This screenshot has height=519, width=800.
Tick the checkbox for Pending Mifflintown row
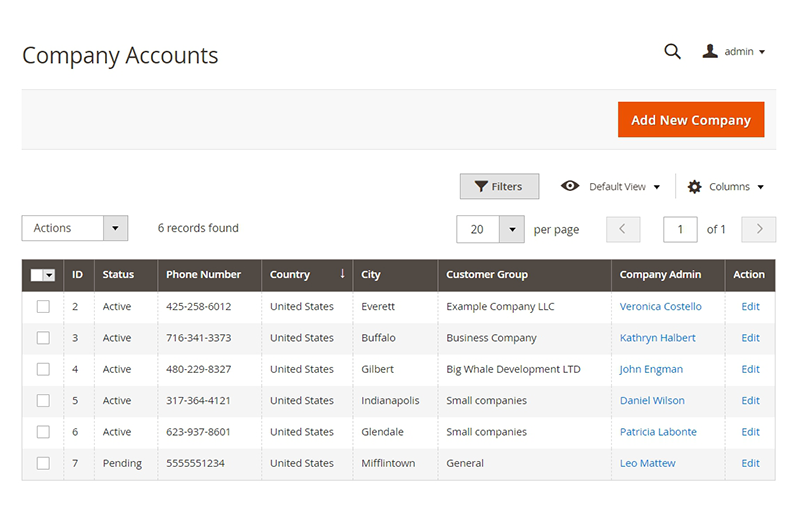tap(43, 463)
